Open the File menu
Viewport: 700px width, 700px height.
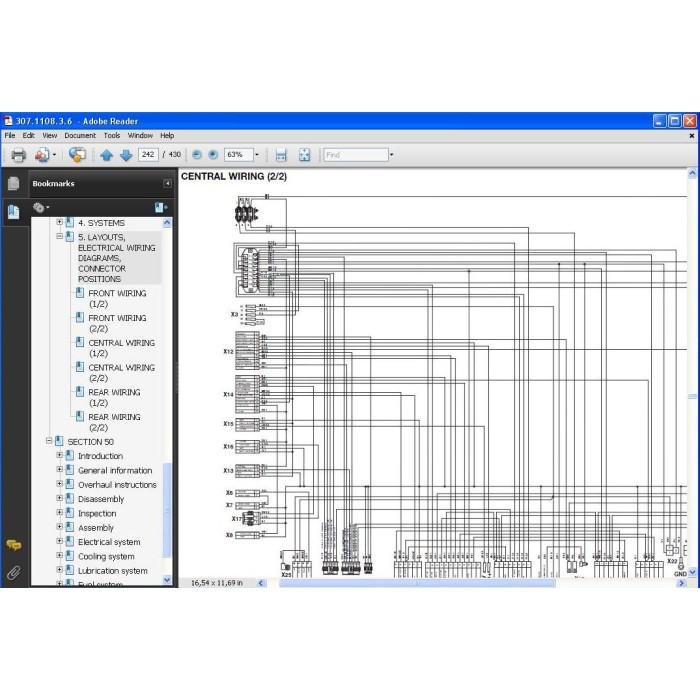[10, 135]
